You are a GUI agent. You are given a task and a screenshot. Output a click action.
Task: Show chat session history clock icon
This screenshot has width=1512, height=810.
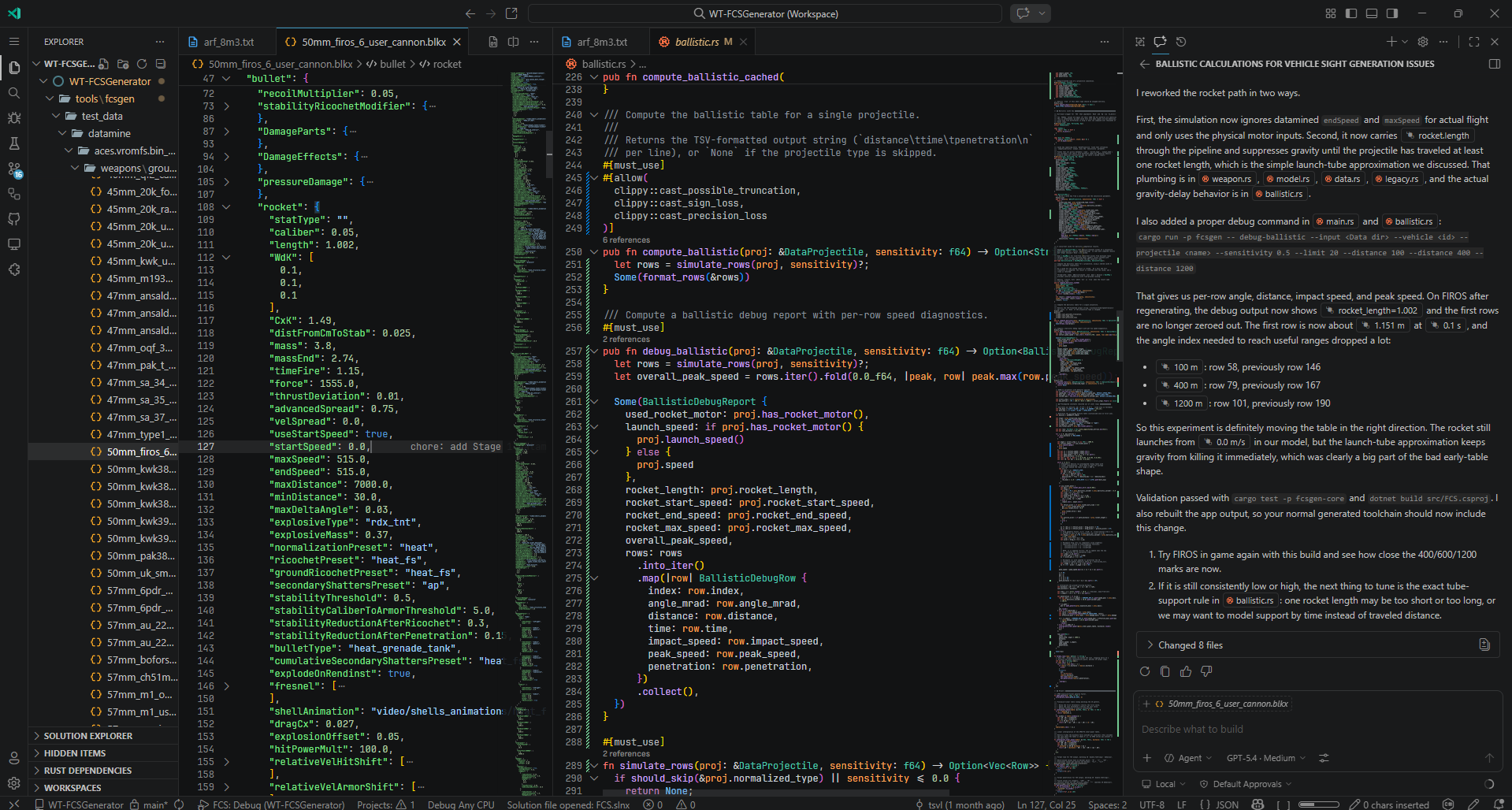coord(1181,42)
